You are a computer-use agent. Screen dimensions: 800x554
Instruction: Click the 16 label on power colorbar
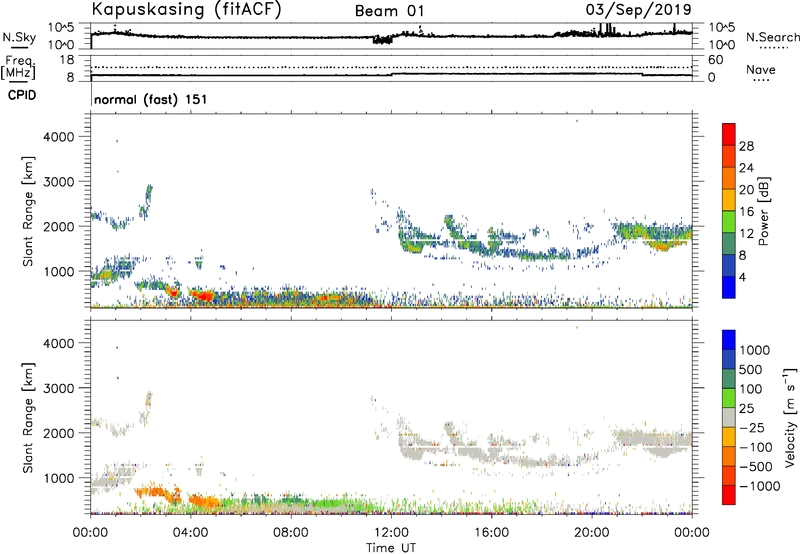746,212
